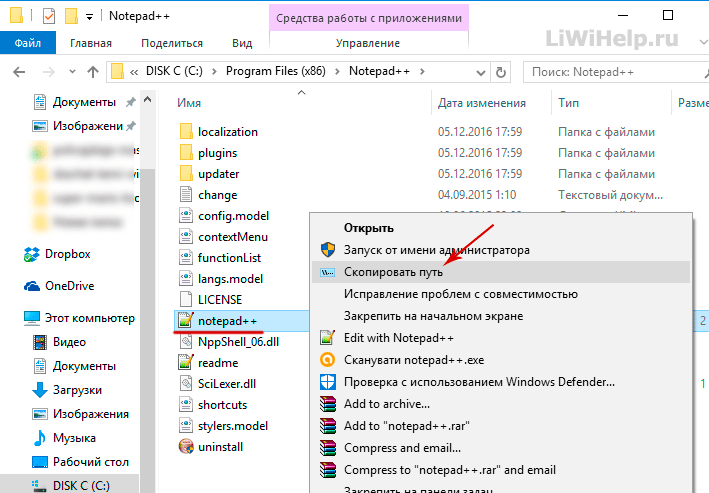Sort by the Имя column header

pyautogui.click(x=189, y=103)
